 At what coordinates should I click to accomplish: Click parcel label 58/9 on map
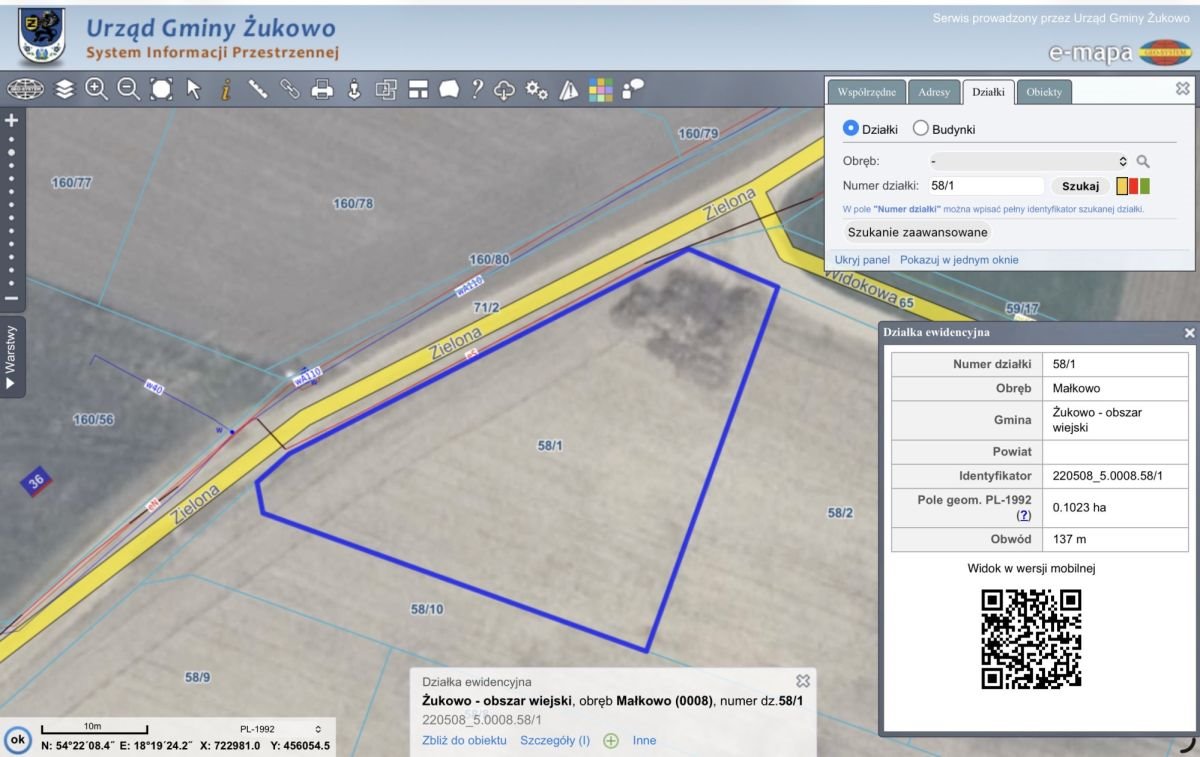click(x=198, y=677)
